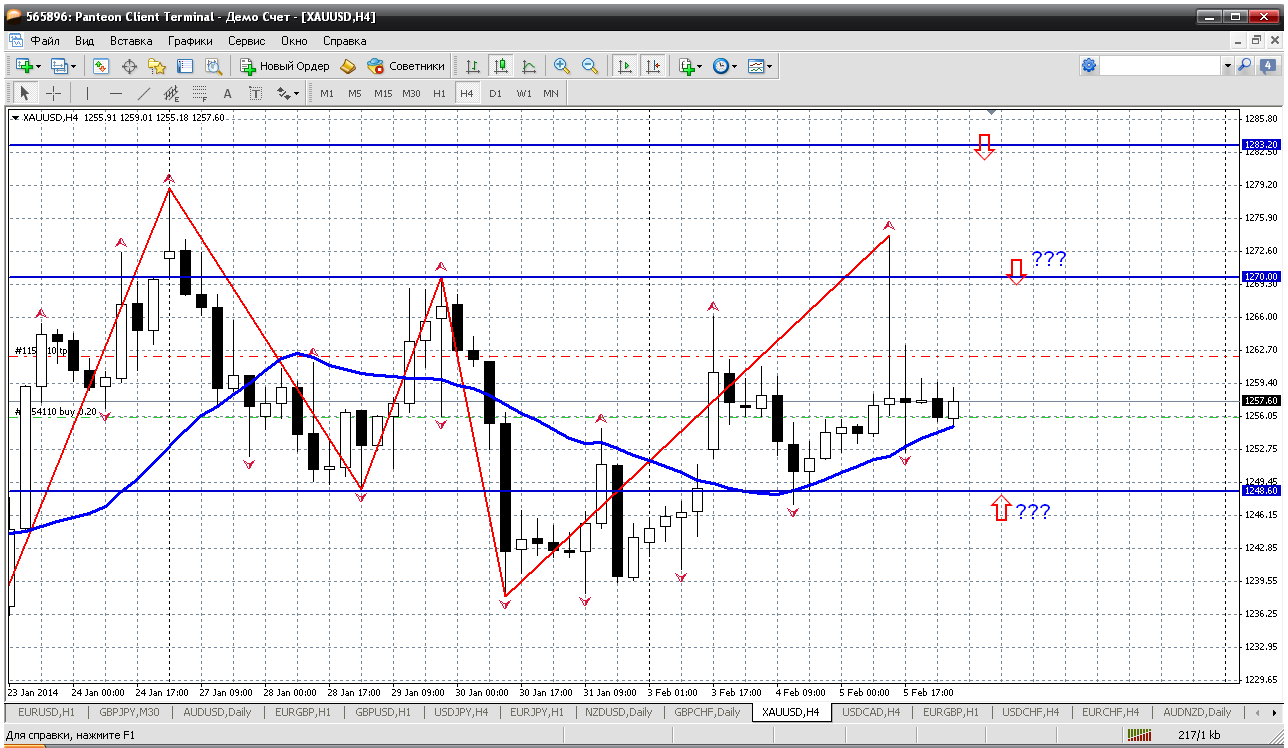1288x748 pixels.
Task: Click the search magnifier icon
Action: pos(1245,66)
